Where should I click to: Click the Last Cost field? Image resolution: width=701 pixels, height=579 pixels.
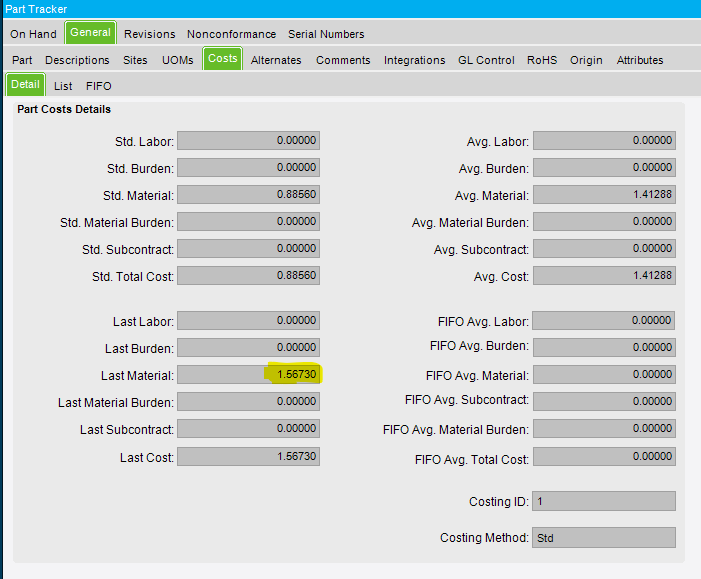pos(249,456)
